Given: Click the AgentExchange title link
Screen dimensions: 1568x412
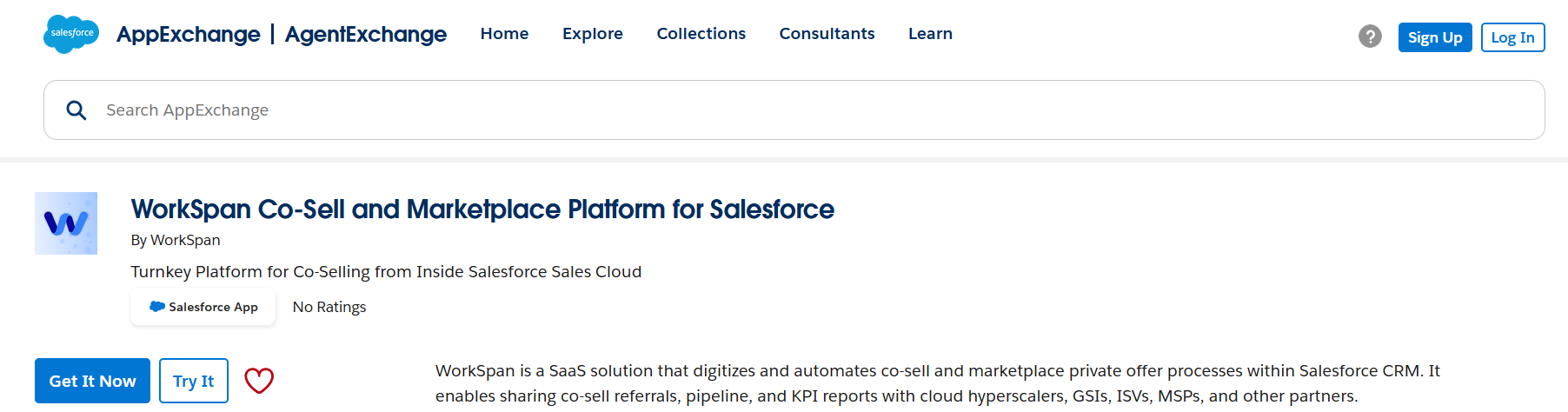Looking at the screenshot, I should pos(366,34).
